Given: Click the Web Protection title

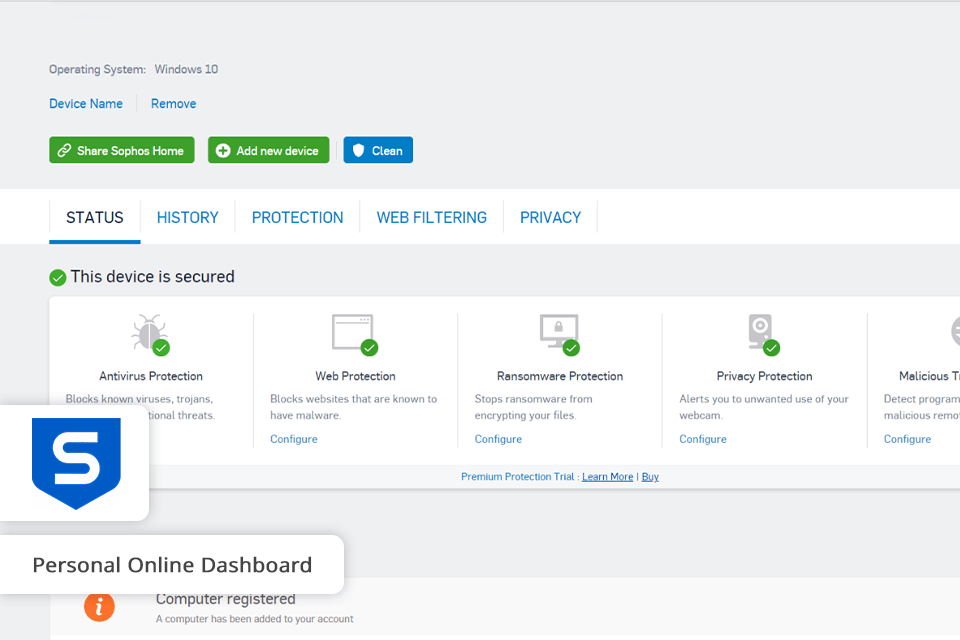Looking at the screenshot, I should pyautogui.click(x=355, y=376).
